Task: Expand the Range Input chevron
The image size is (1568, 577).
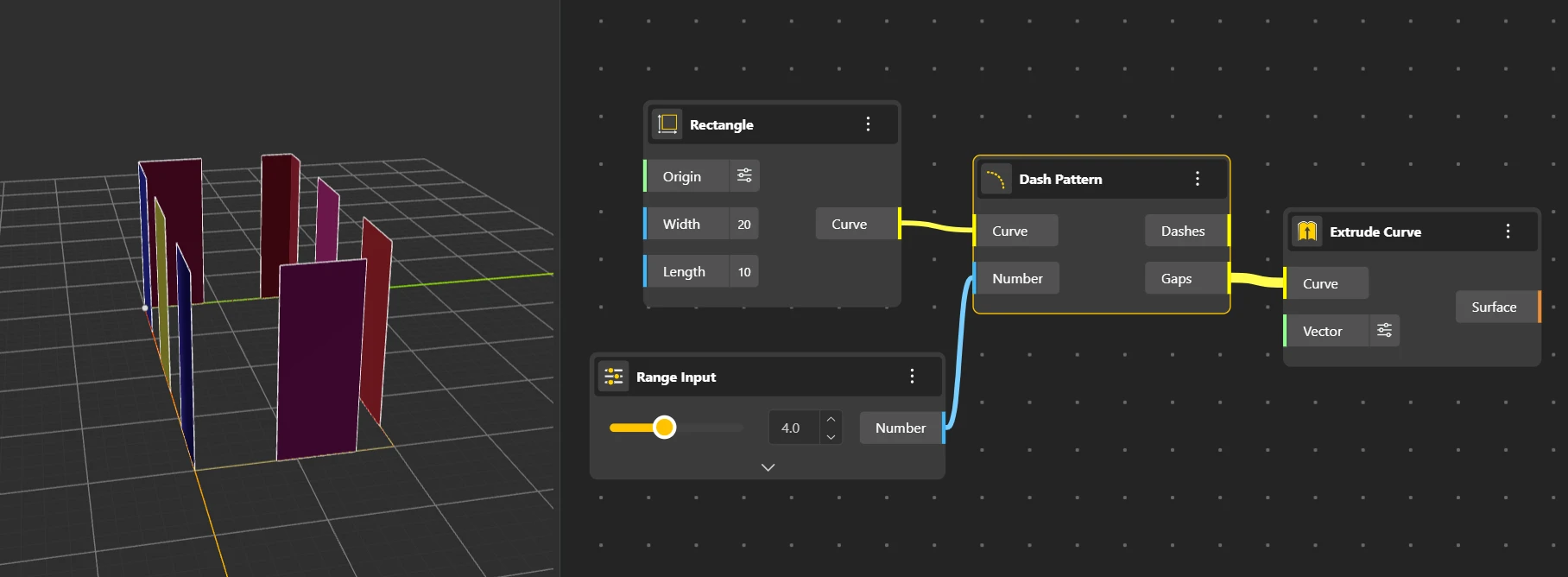Action: click(768, 467)
